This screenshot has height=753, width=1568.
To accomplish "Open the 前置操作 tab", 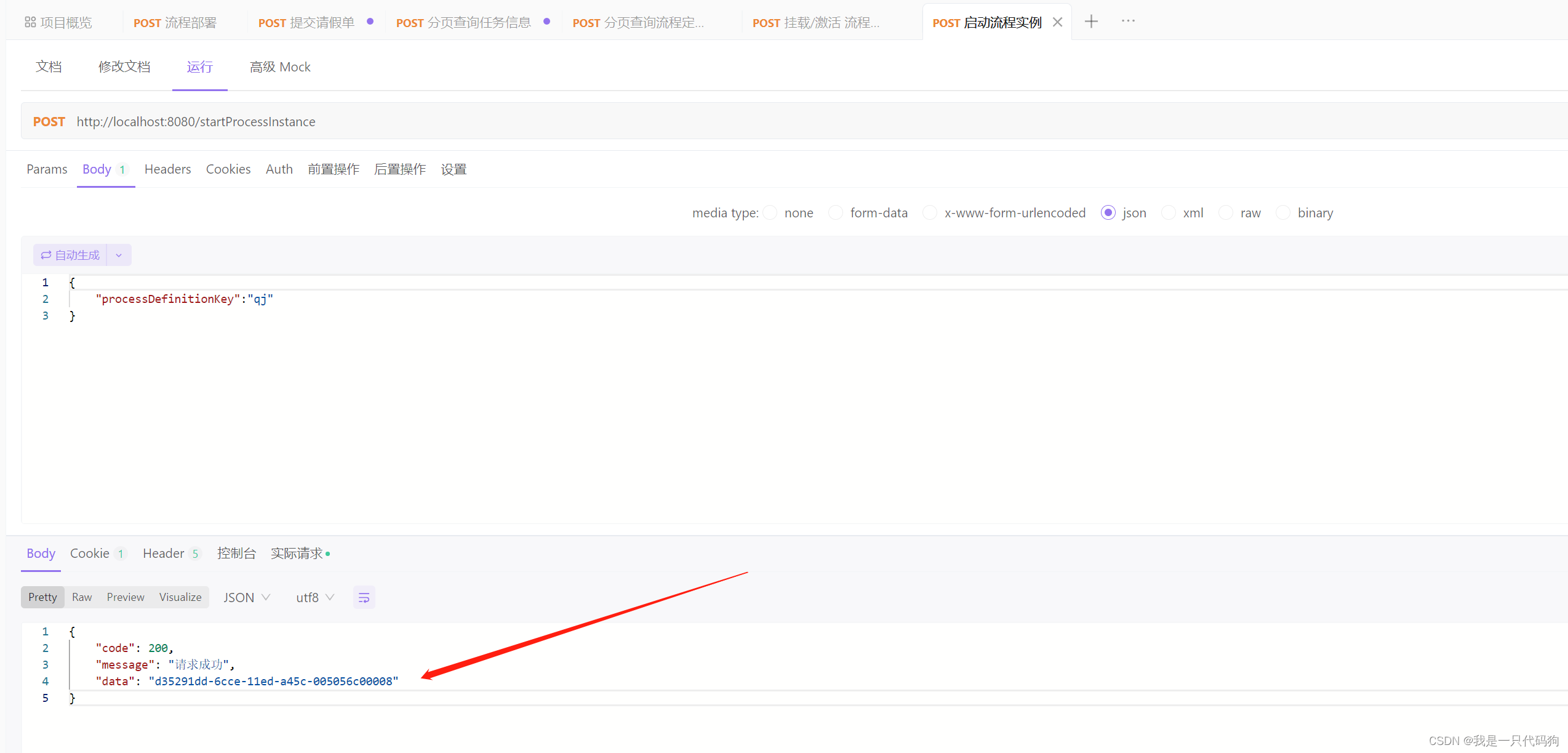I will (334, 169).
